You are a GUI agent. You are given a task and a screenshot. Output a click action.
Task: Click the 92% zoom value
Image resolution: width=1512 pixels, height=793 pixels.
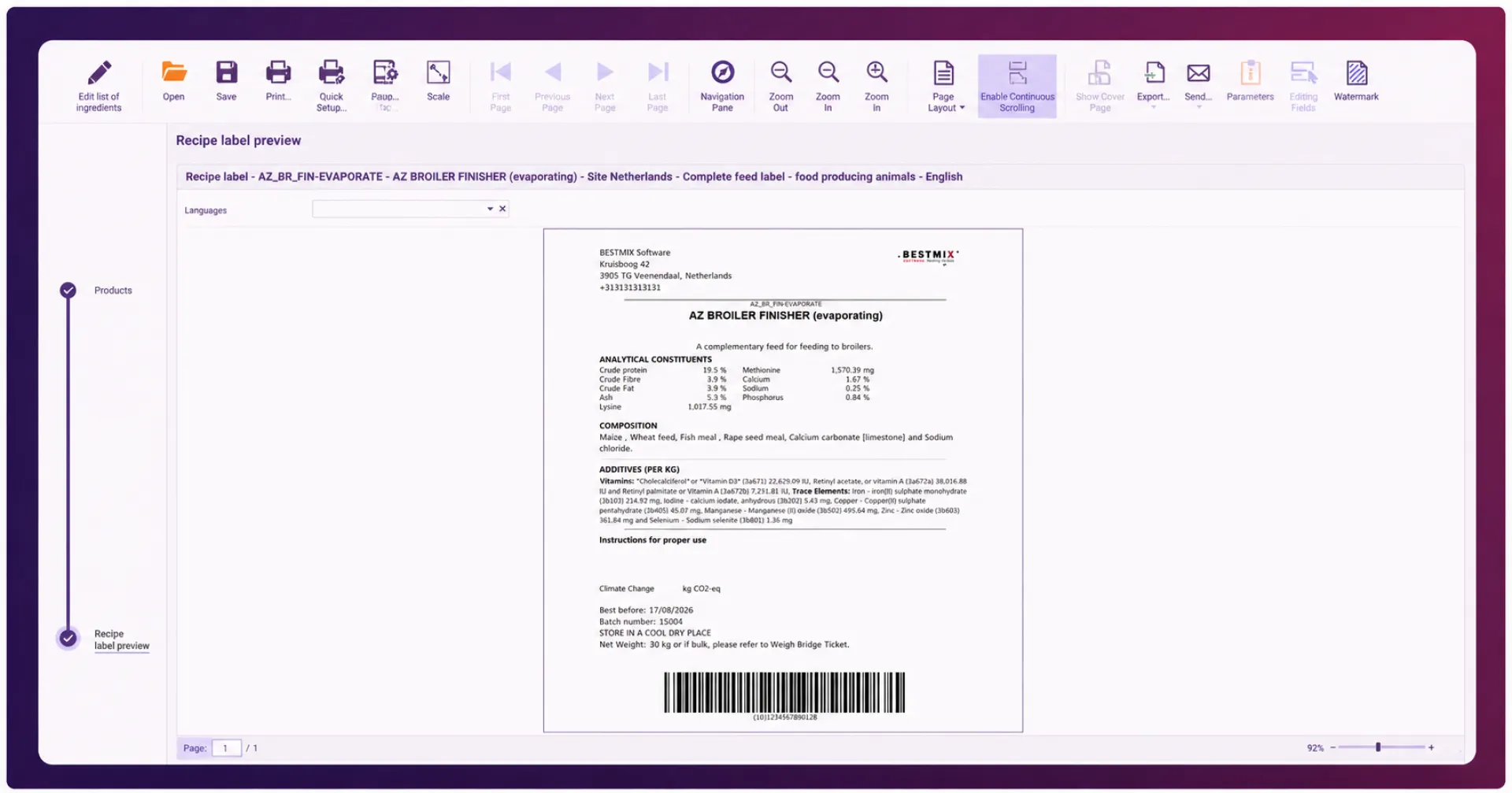coord(1315,748)
